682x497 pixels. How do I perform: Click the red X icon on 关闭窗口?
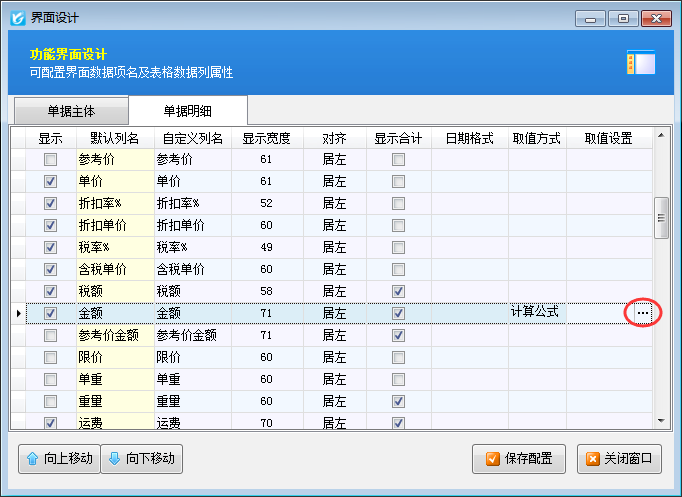click(x=595, y=459)
